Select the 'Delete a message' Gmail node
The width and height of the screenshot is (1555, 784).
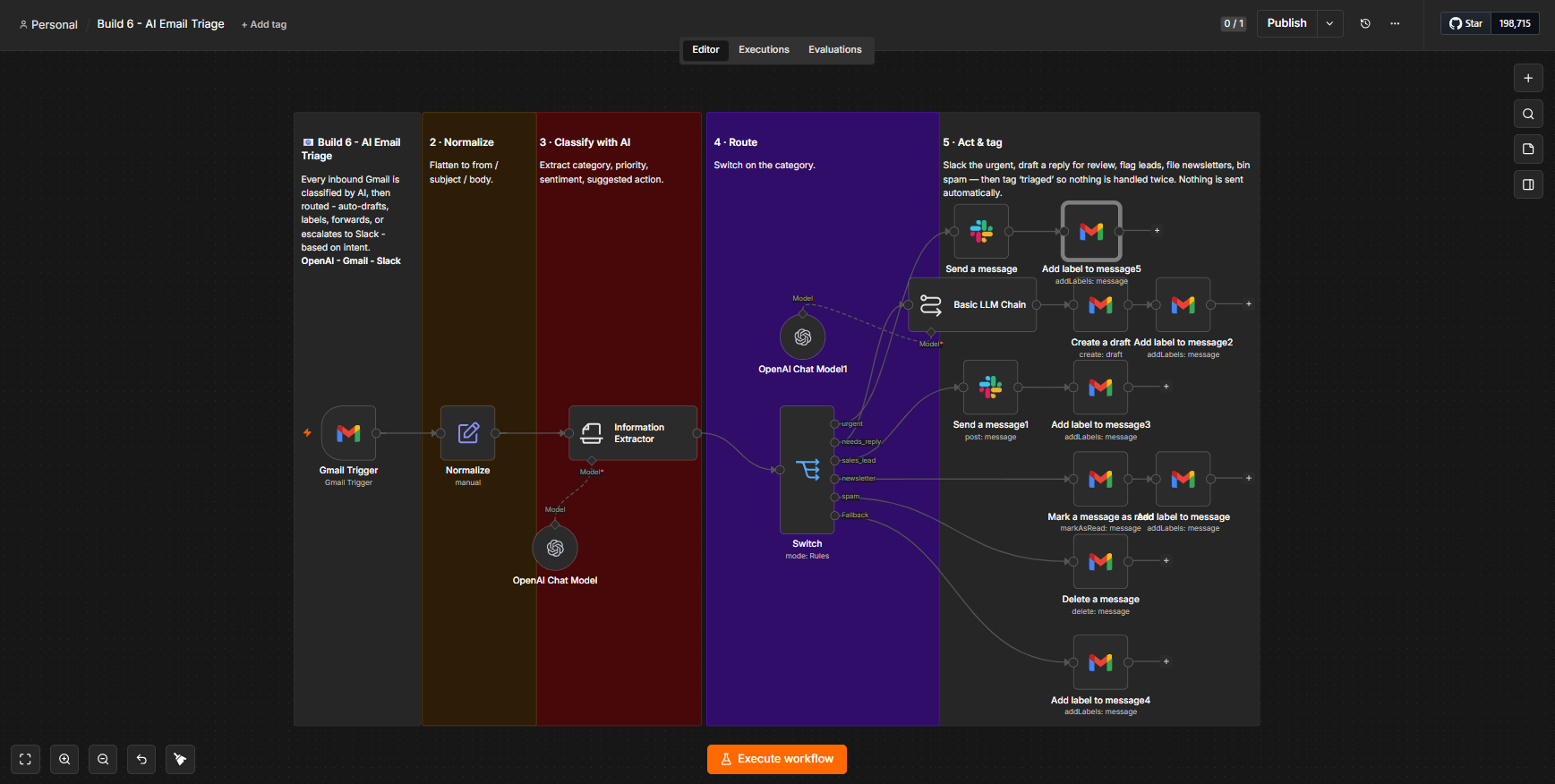point(1100,561)
